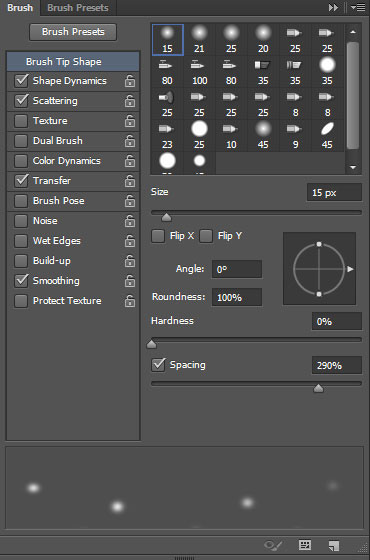Lock the Texture settings
Screen dimensions: 370x560
(130, 121)
